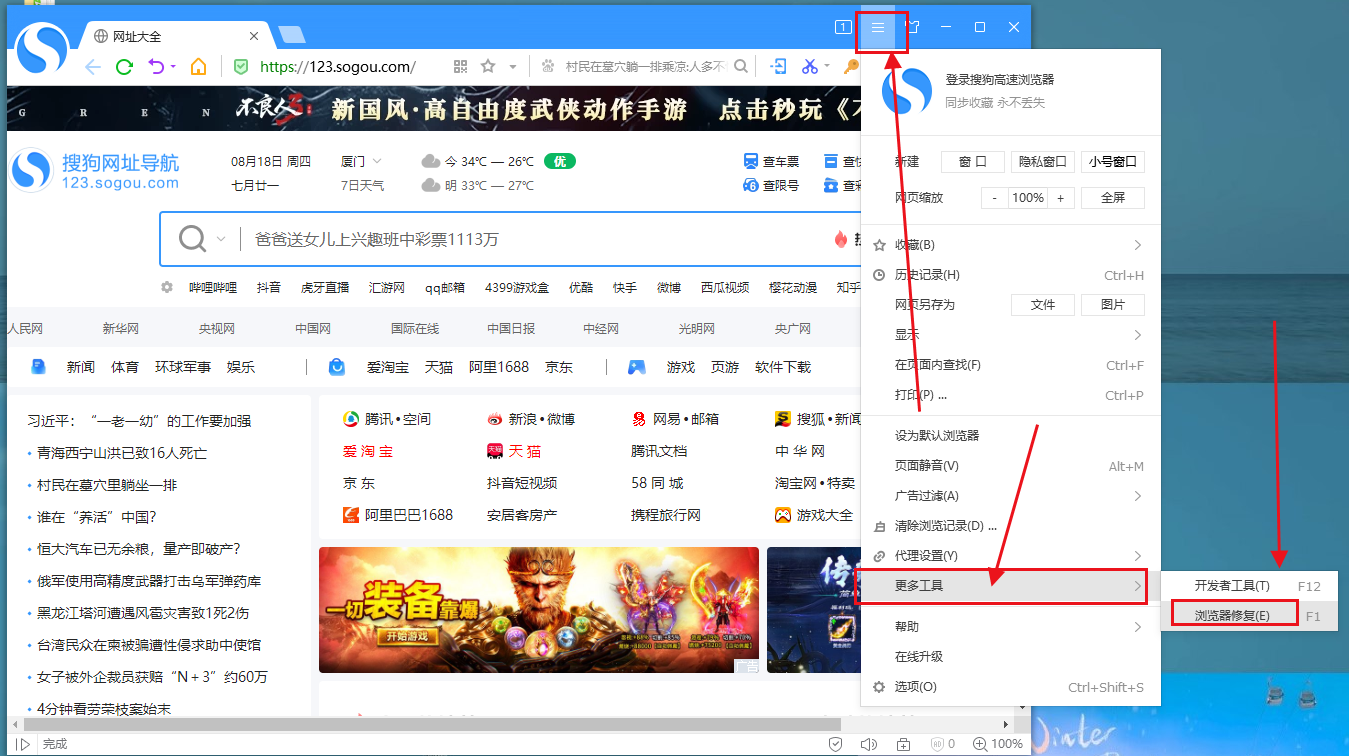Click the tab count icon showing 1
Image resolution: width=1349 pixels, height=756 pixels.
[x=843, y=27]
